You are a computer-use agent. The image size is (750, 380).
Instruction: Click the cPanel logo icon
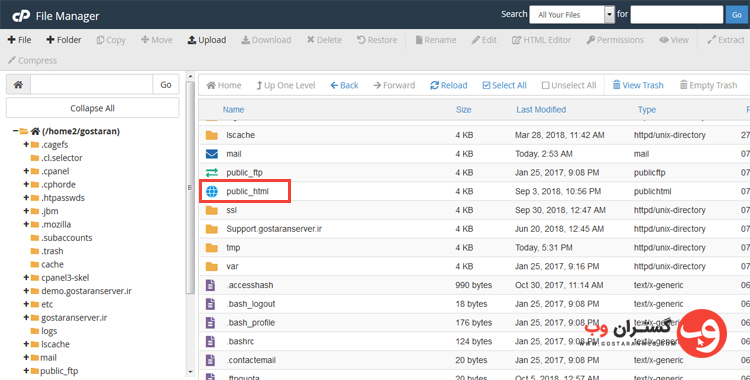(21, 16)
